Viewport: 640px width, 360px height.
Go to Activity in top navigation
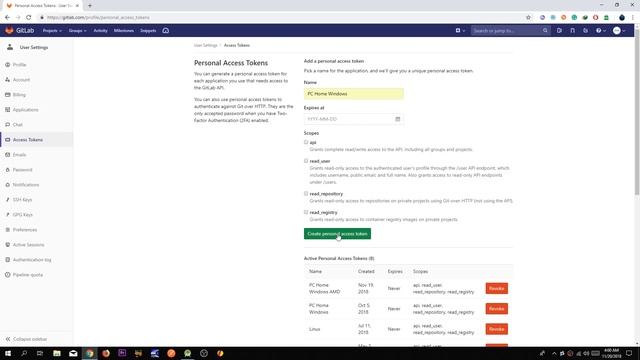100,31
